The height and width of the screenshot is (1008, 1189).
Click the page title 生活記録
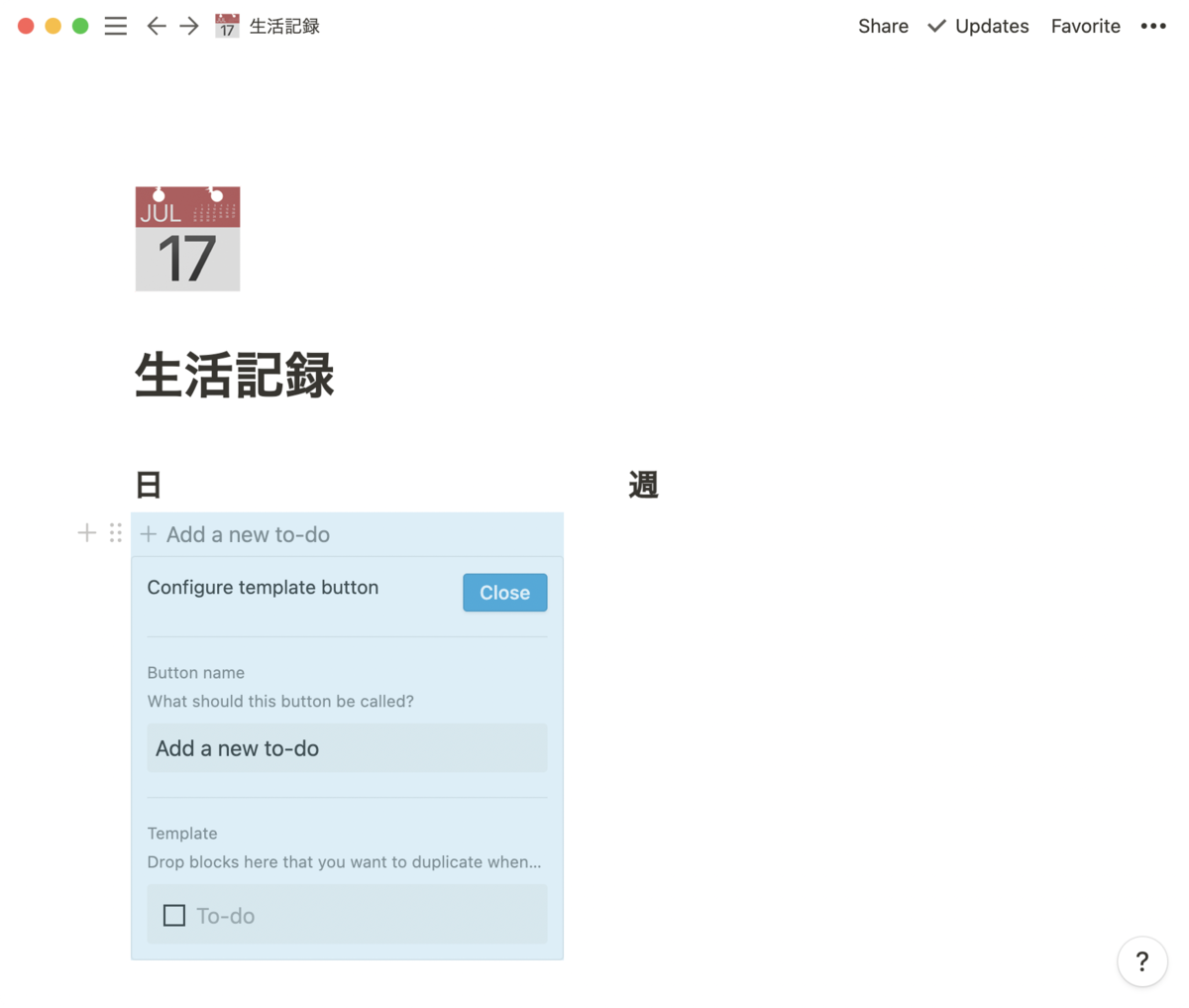[x=234, y=377]
